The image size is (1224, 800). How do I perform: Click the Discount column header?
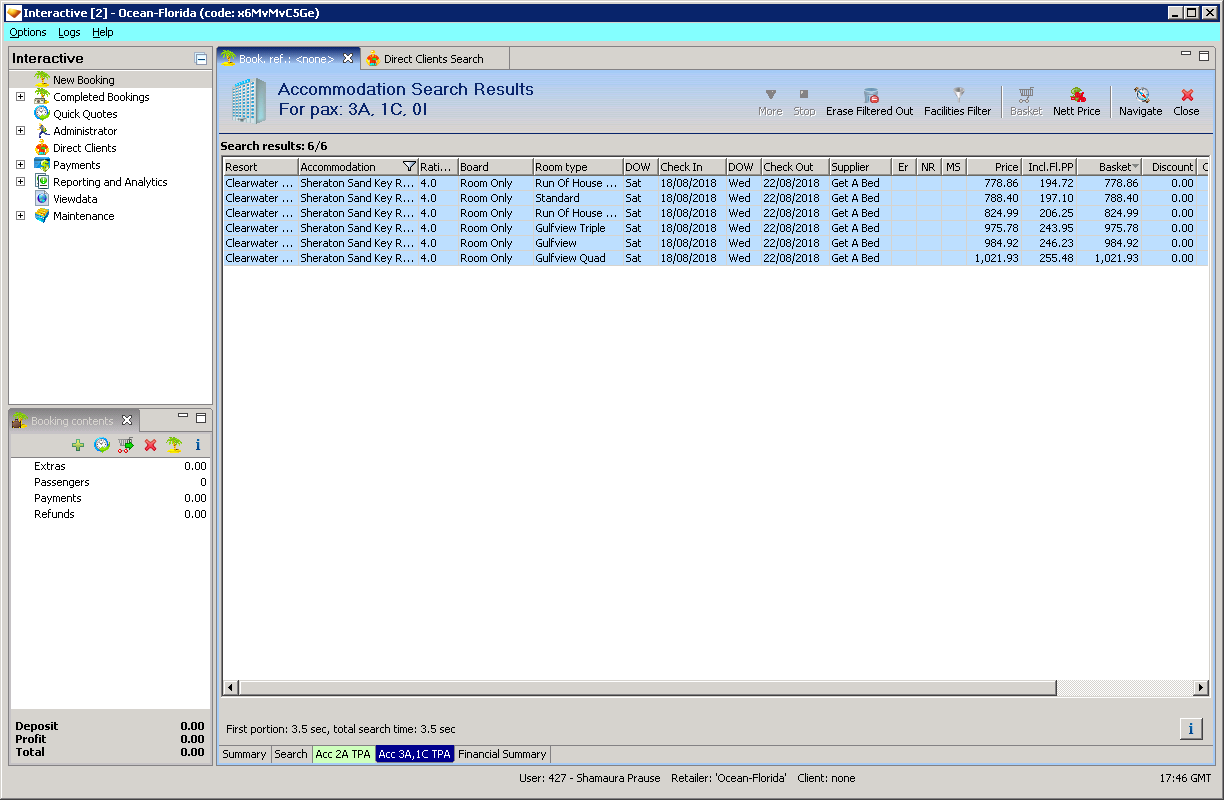click(x=1169, y=167)
